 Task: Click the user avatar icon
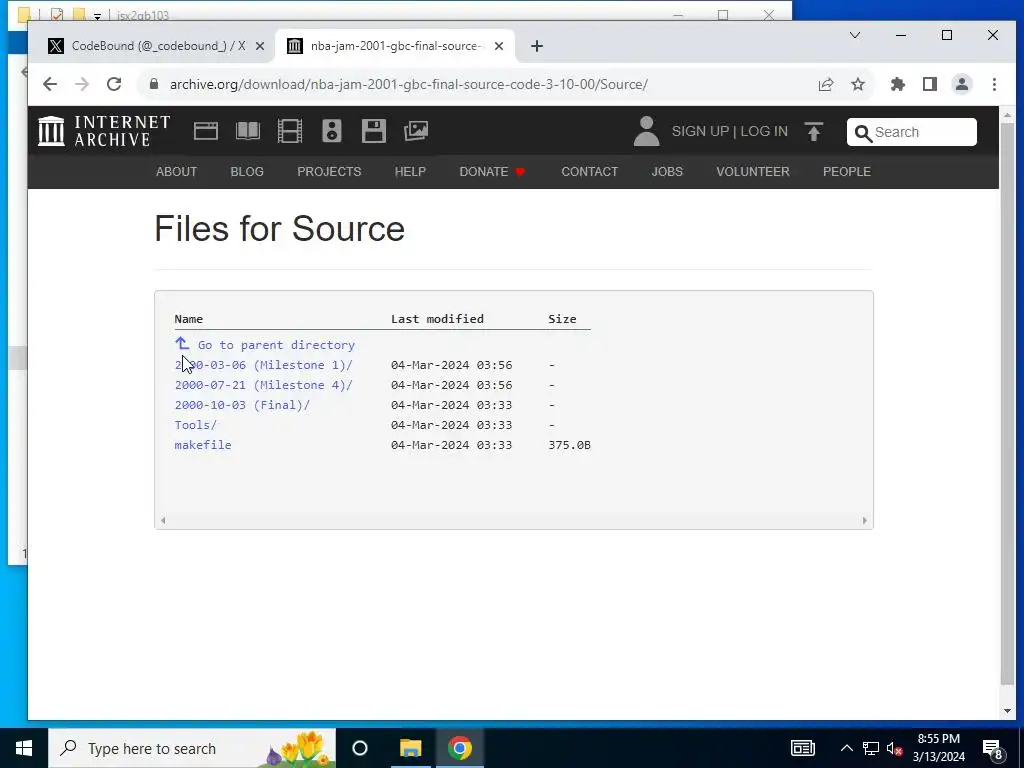[647, 131]
